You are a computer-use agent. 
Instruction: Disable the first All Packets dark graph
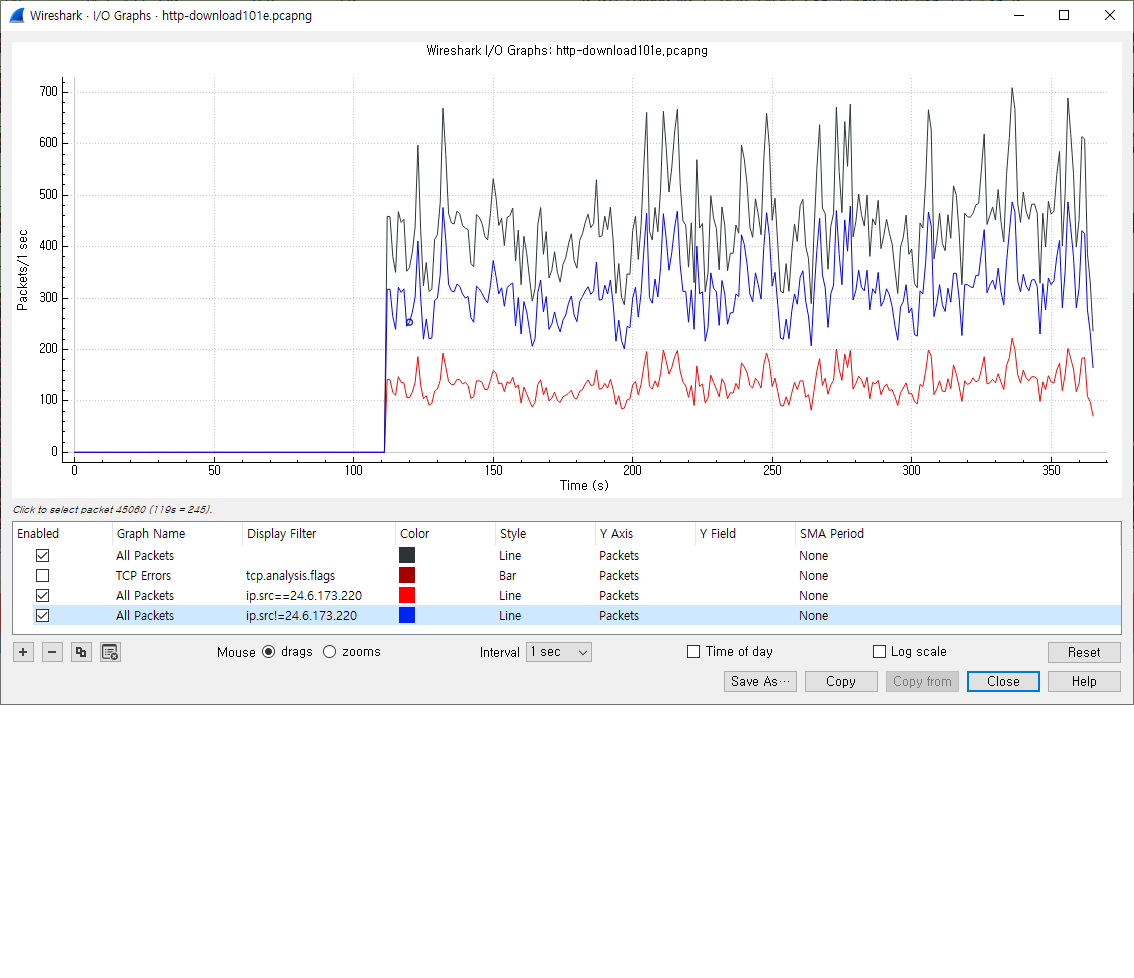click(43, 556)
